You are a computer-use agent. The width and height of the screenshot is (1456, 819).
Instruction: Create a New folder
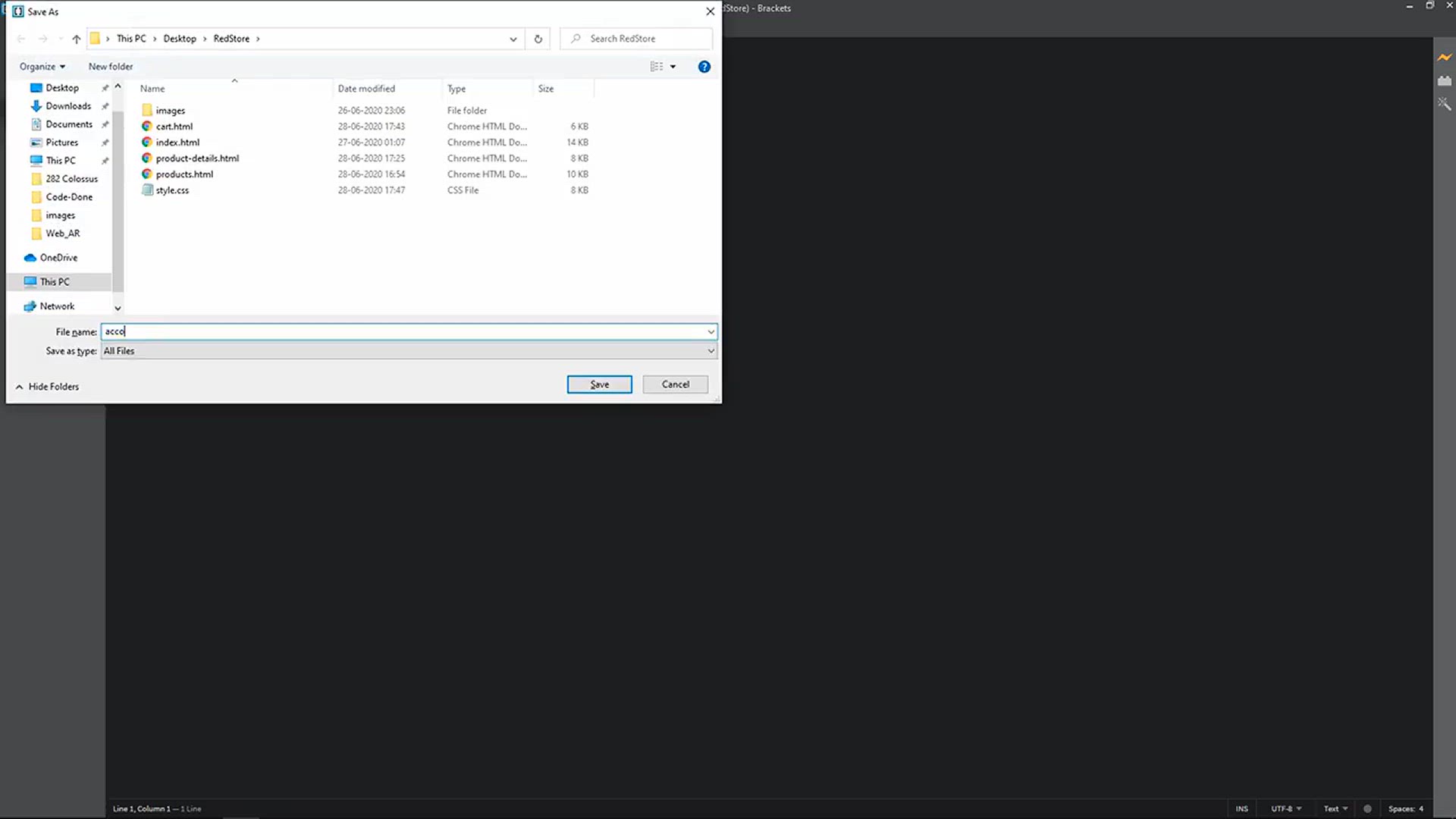[x=111, y=67]
